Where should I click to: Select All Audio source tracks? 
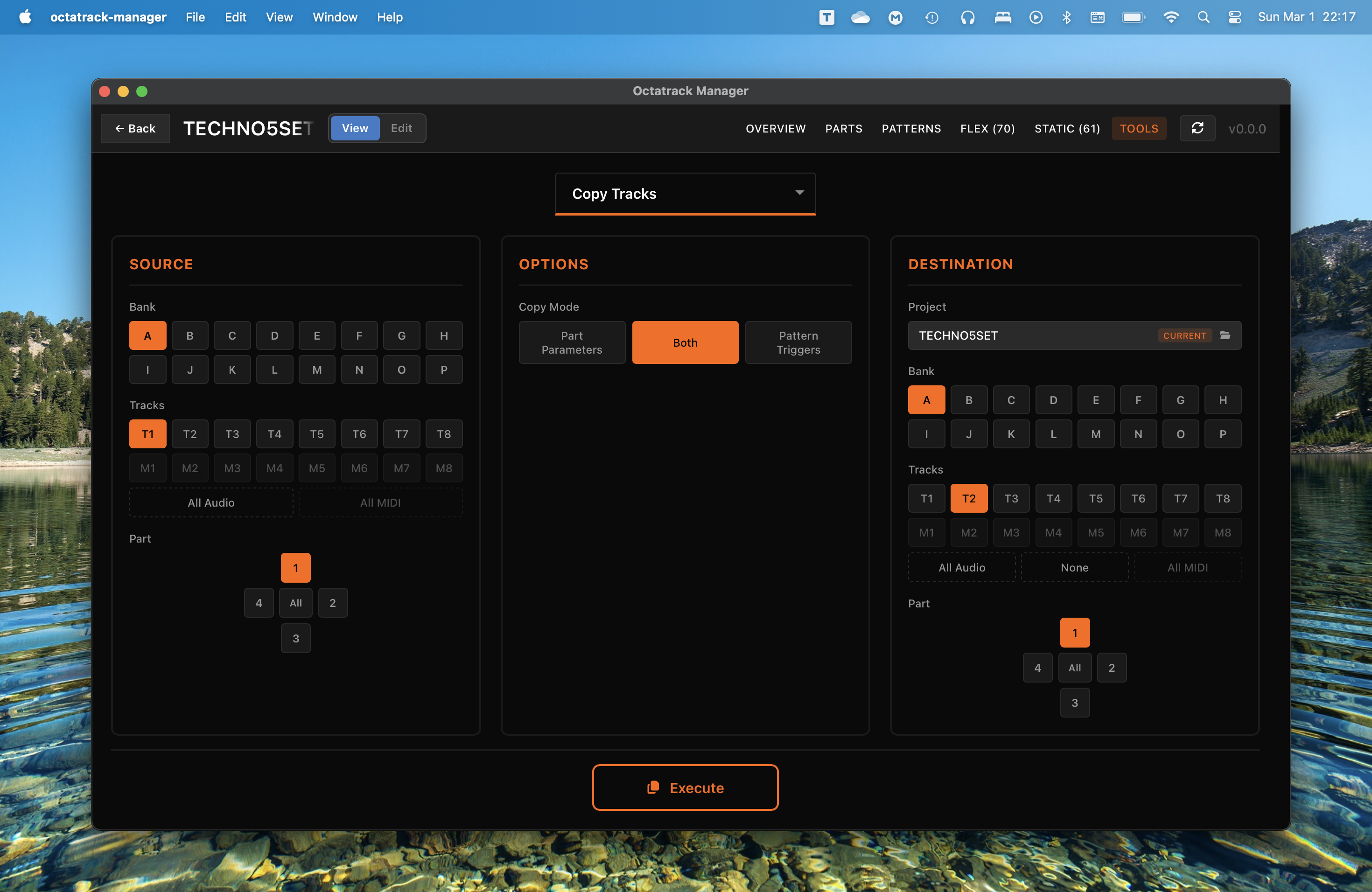(x=211, y=502)
